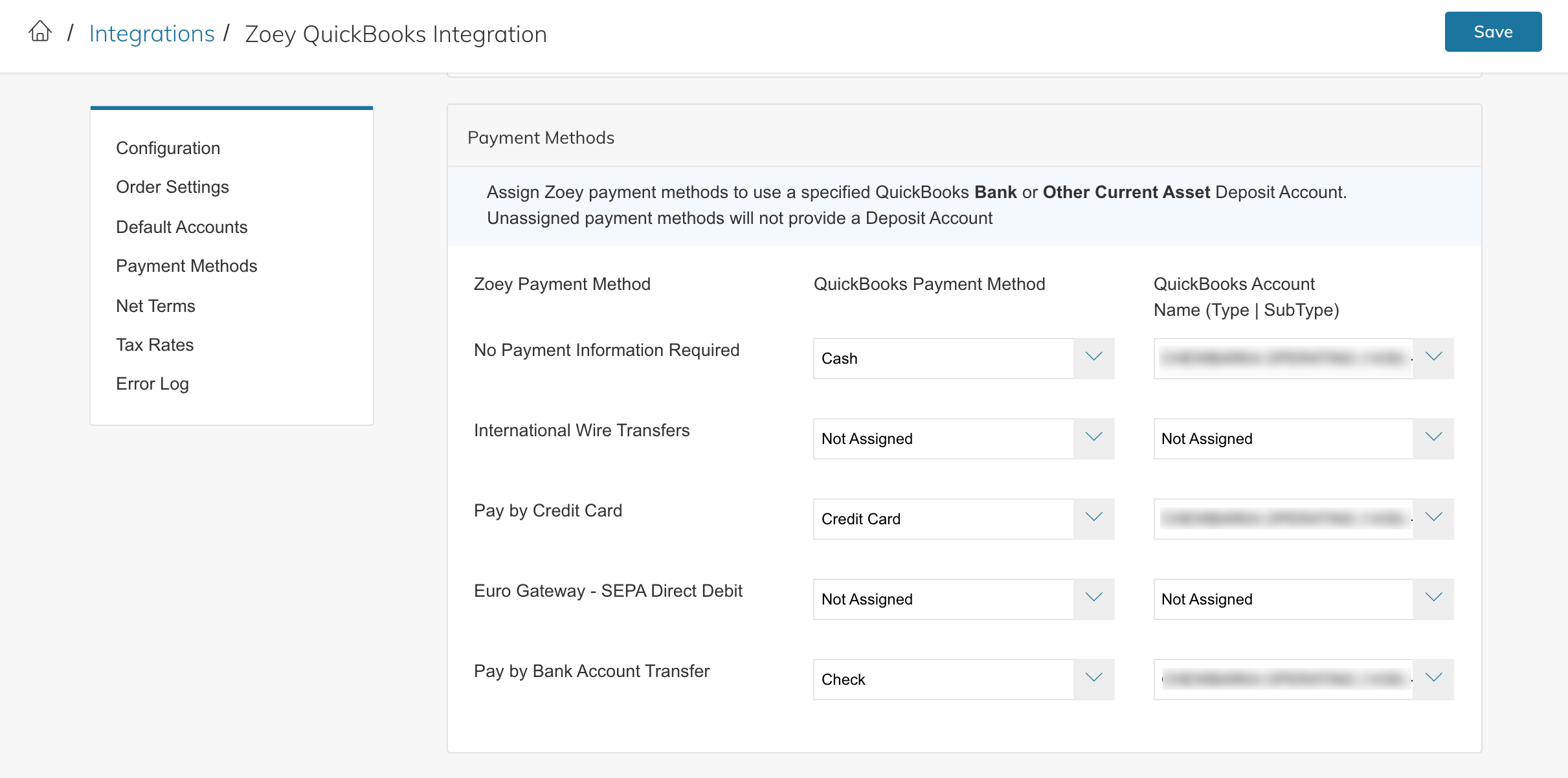View the Error Log section
The height and width of the screenshot is (778, 1568).
click(152, 384)
